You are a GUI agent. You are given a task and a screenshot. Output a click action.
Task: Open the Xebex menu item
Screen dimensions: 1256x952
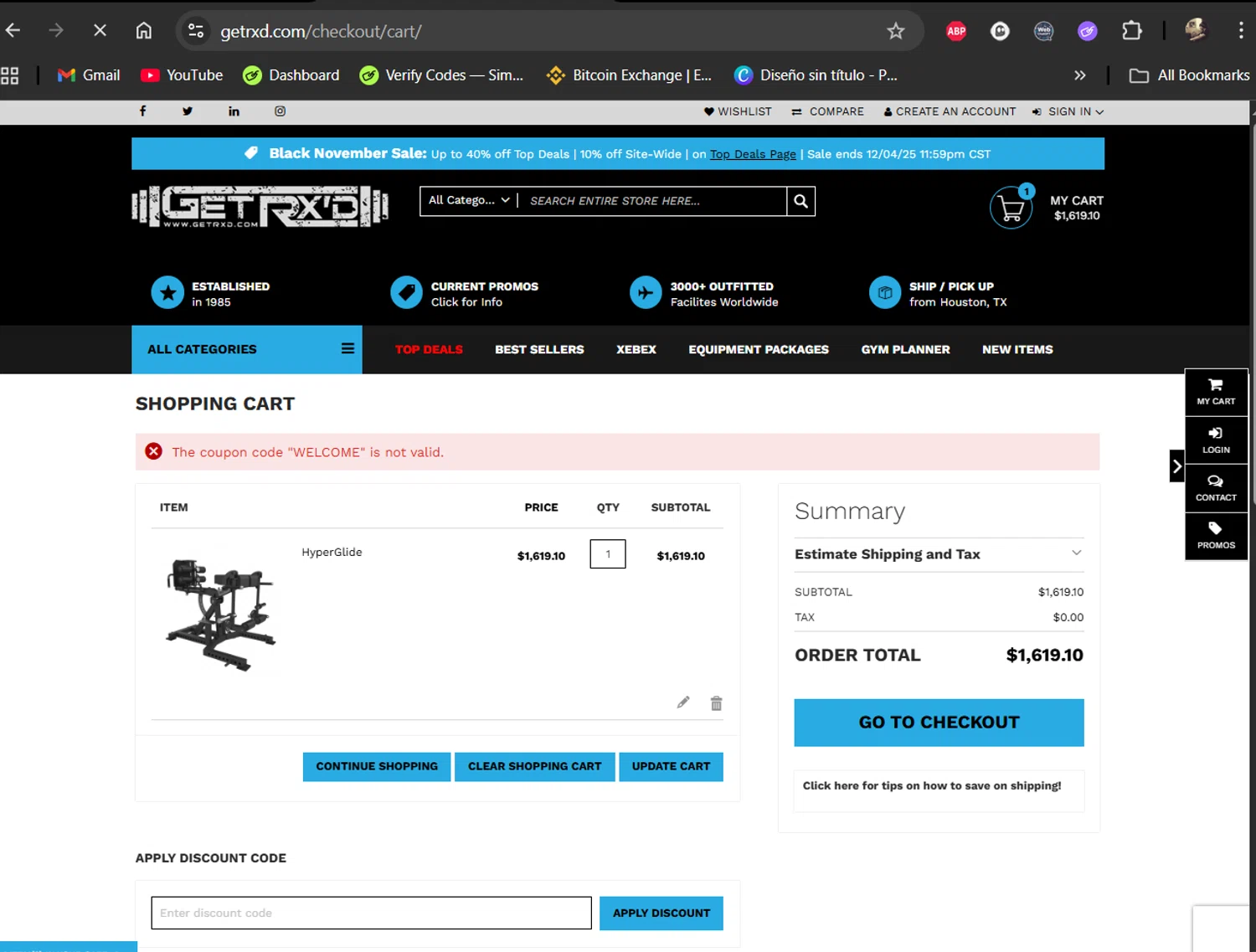636,349
